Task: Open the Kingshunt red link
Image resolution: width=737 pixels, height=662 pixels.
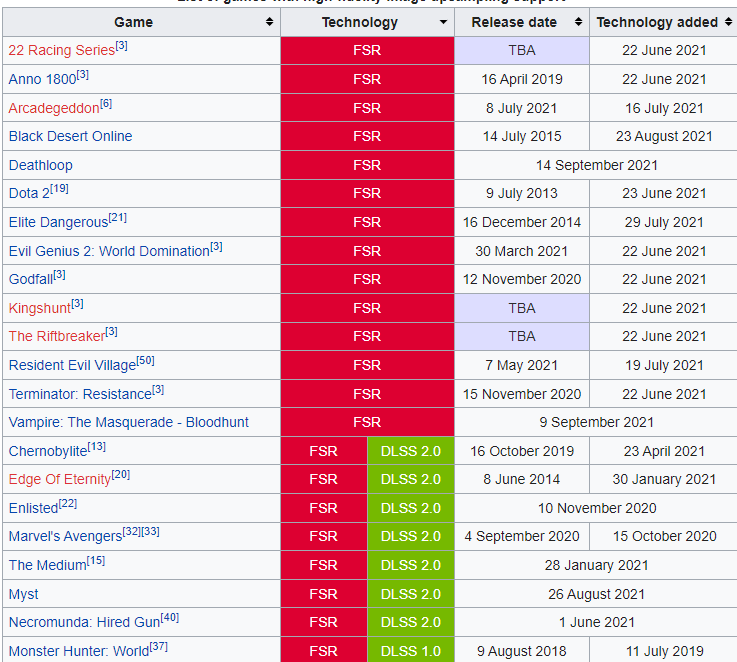Action: click(x=39, y=308)
